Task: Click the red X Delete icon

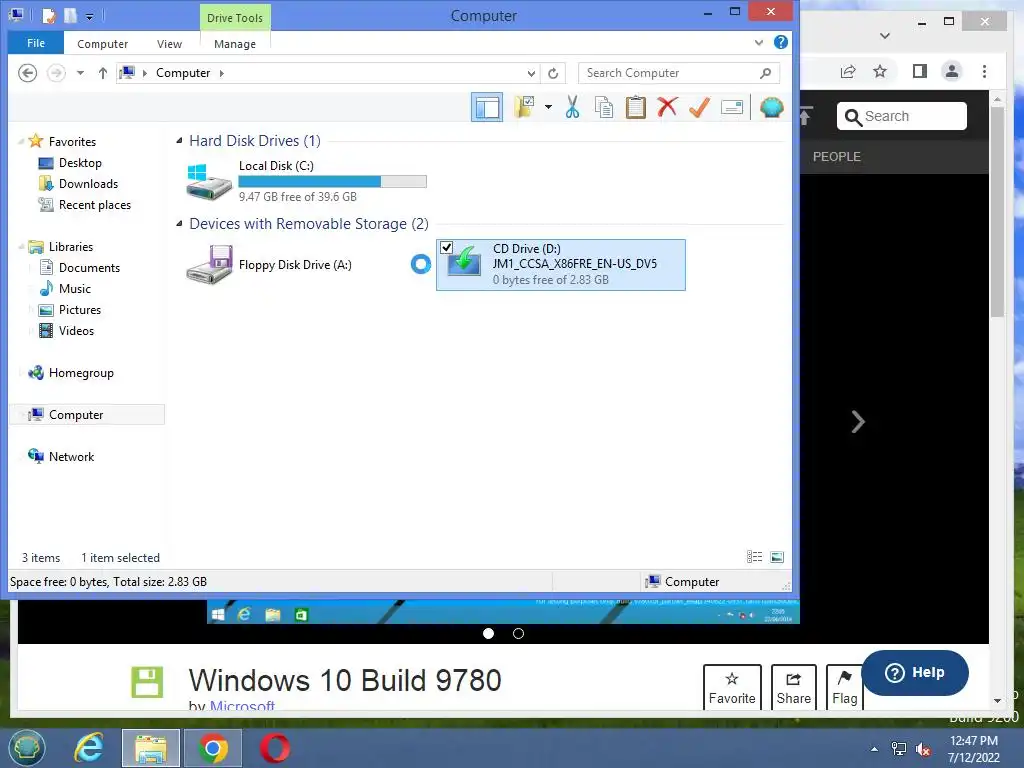Action: point(667,107)
